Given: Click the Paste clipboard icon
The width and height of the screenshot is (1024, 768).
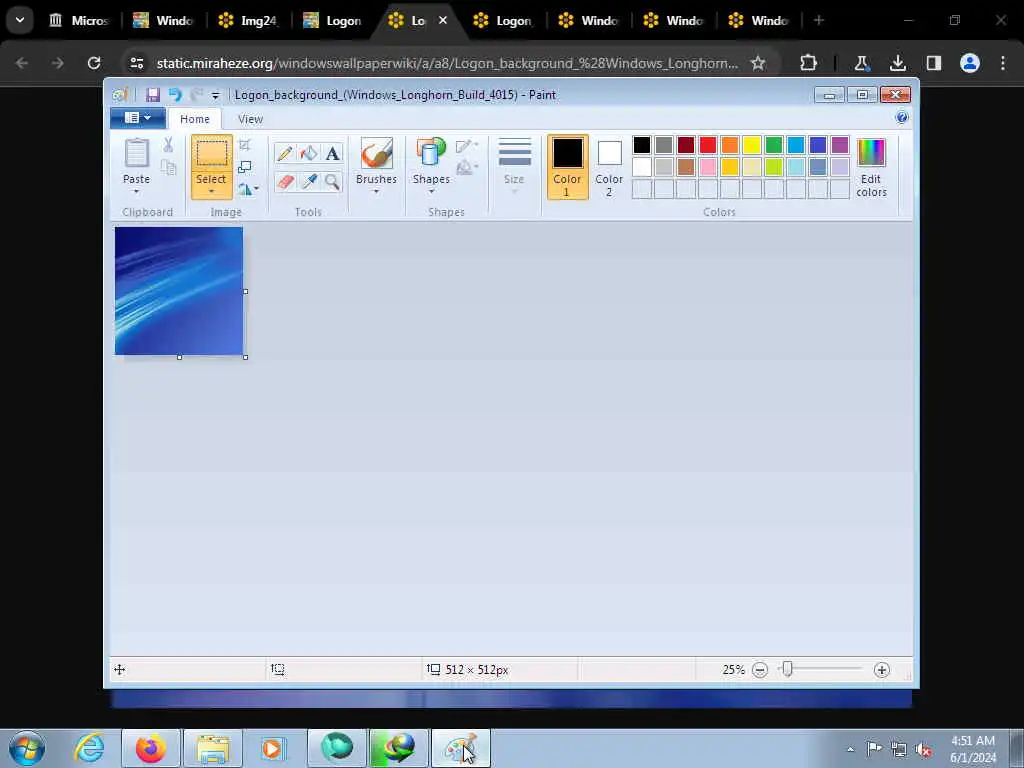Looking at the screenshot, I should (136, 153).
